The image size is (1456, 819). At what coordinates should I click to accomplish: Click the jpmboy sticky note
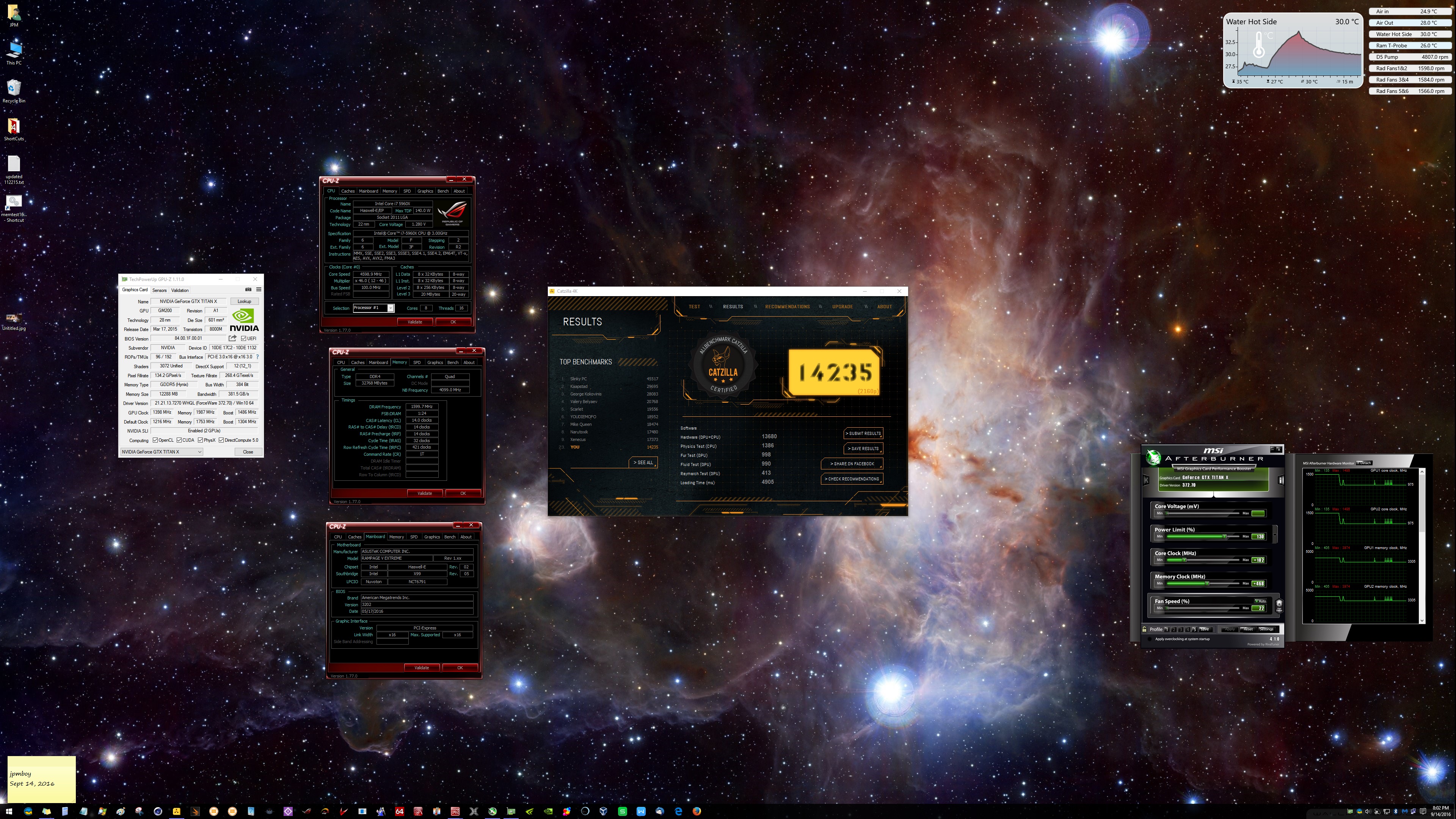(41, 779)
